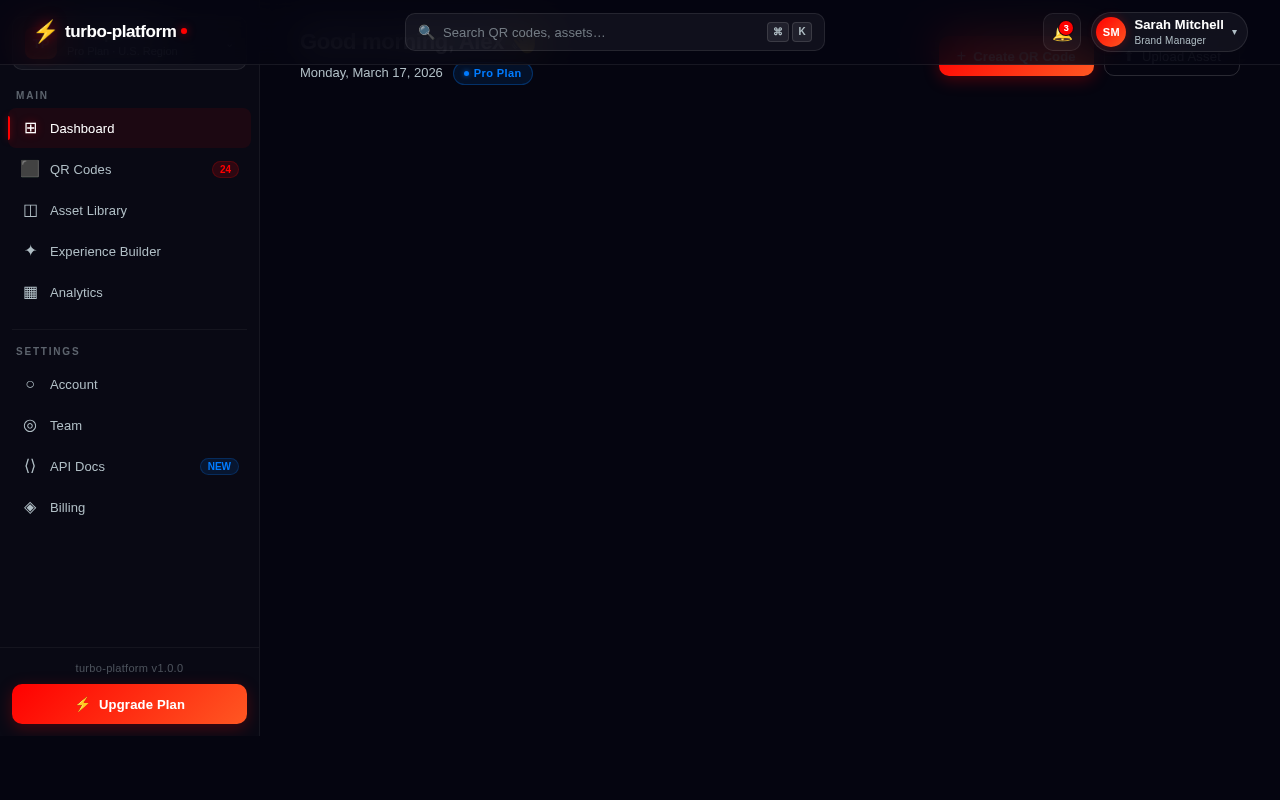This screenshot has width=1280, height=800.
Task: Click the Billing diamond icon
Action: 30,507
